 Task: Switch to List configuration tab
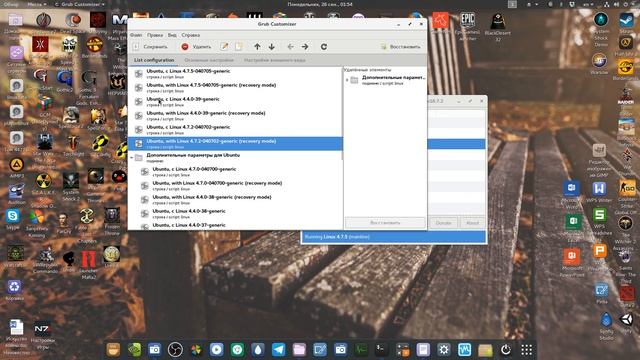[154, 60]
